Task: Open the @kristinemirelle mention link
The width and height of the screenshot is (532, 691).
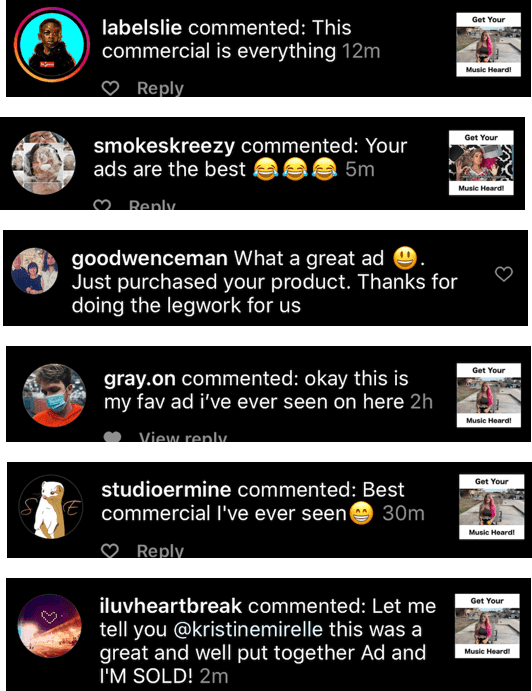Action: pos(248,629)
